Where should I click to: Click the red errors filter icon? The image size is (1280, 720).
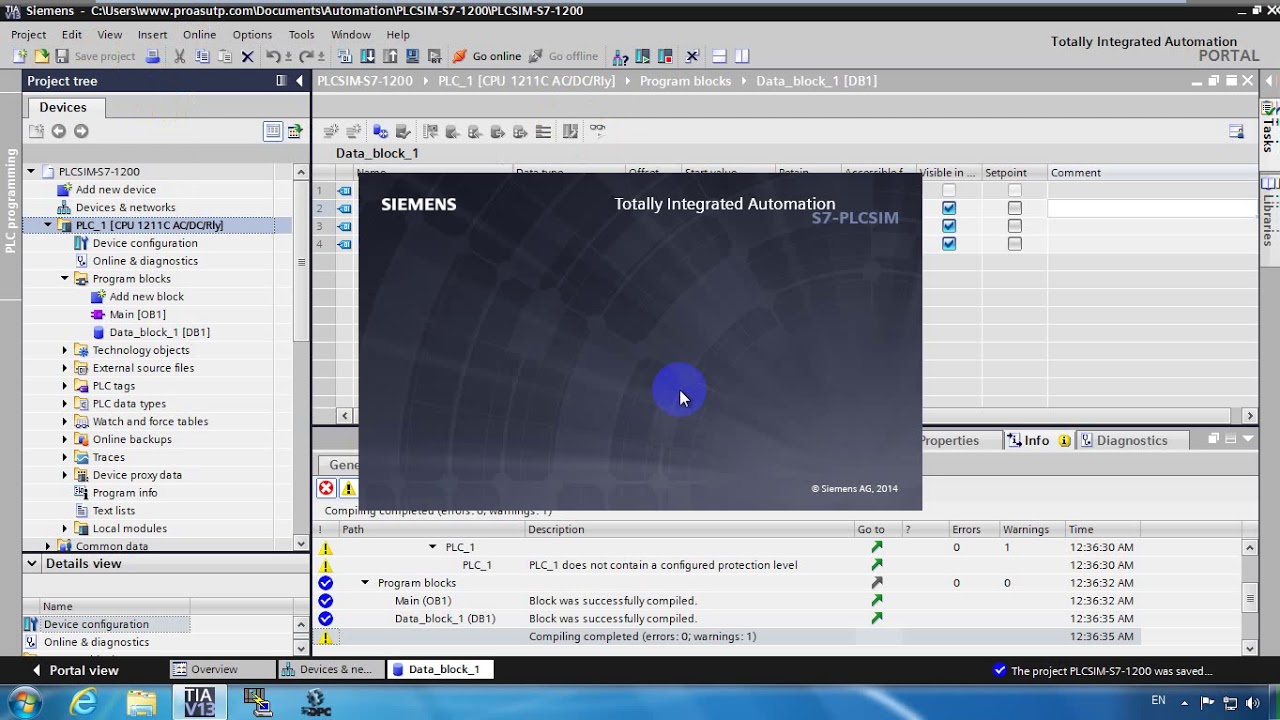[x=326, y=488]
